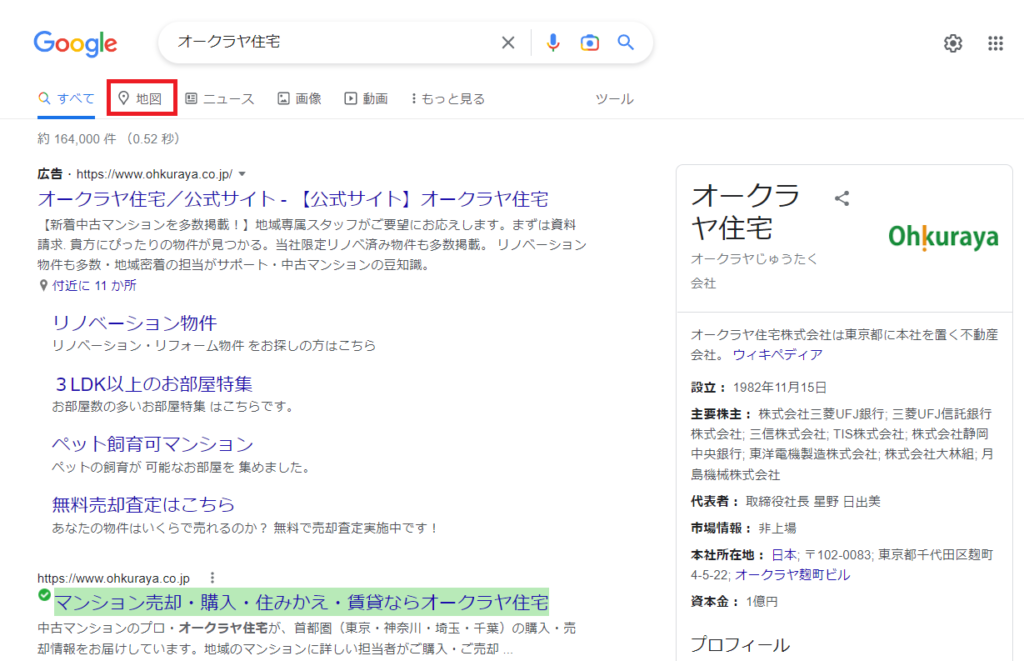Expand もっと見る search options
Image resolution: width=1024 pixels, height=661 pixels.
point(448,99)
